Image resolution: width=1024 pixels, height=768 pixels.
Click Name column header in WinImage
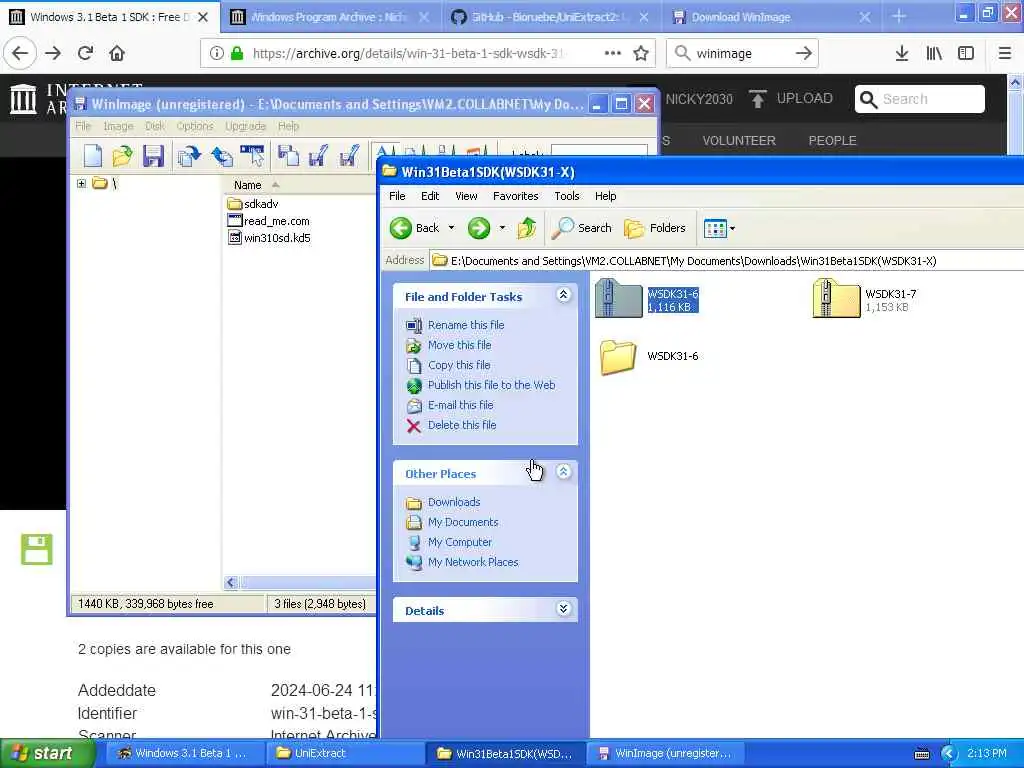248,185
